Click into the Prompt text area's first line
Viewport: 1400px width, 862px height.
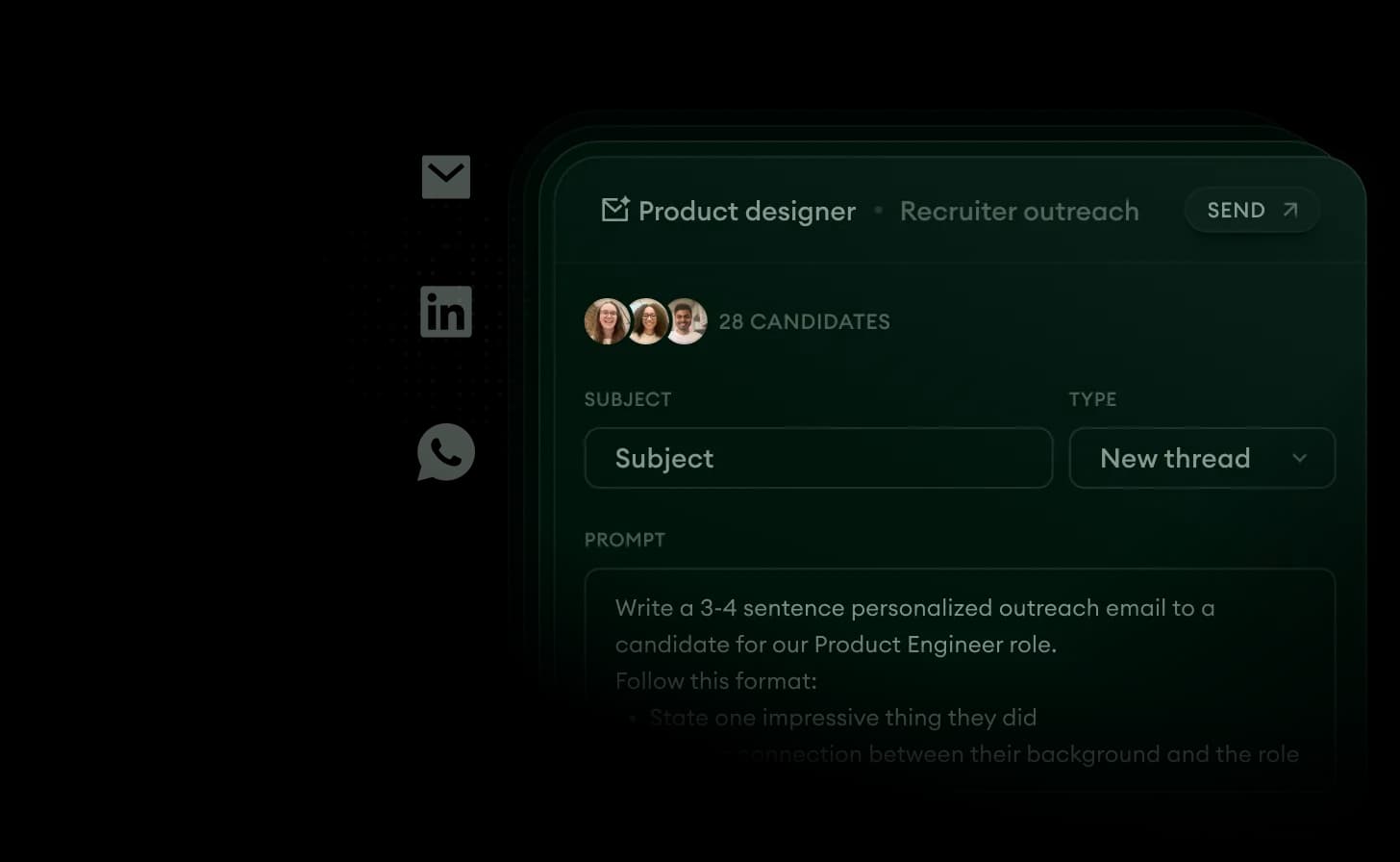(913, 608)
